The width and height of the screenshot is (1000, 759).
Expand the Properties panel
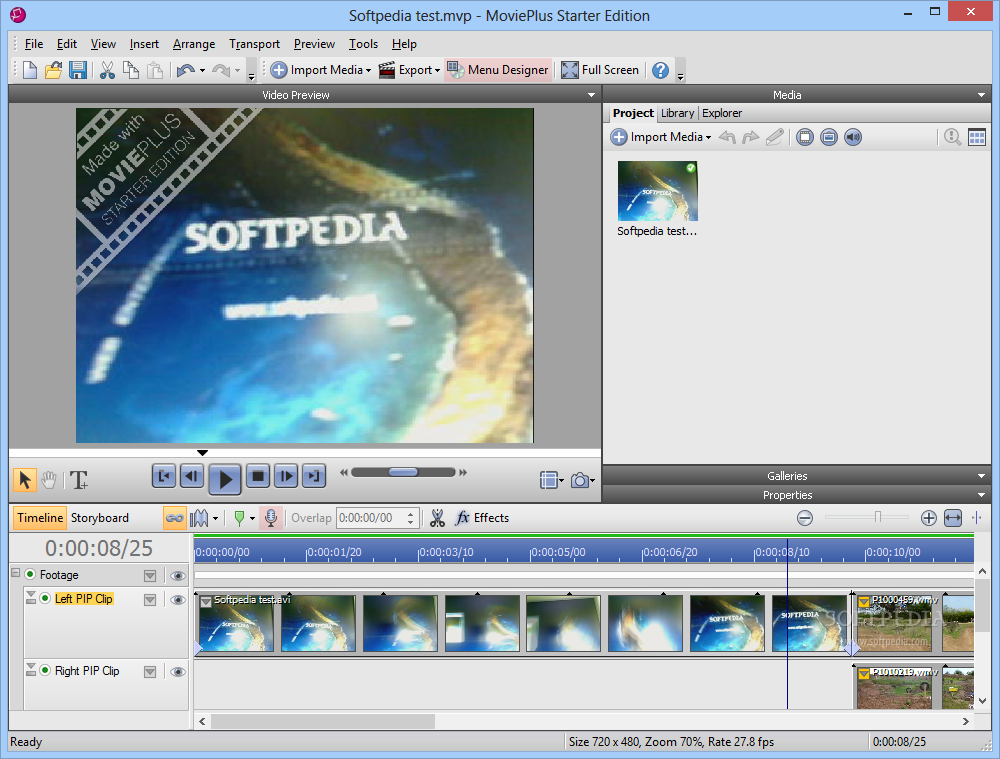[x=982, y=495]
